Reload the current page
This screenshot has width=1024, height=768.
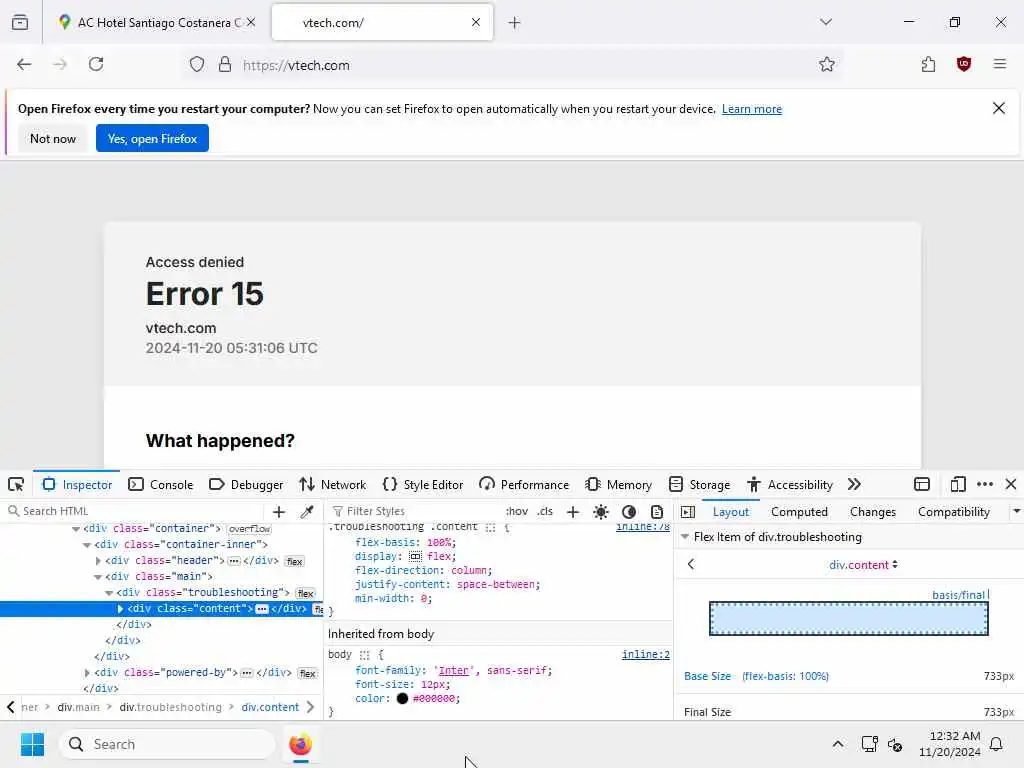click(x=96, y=64)
